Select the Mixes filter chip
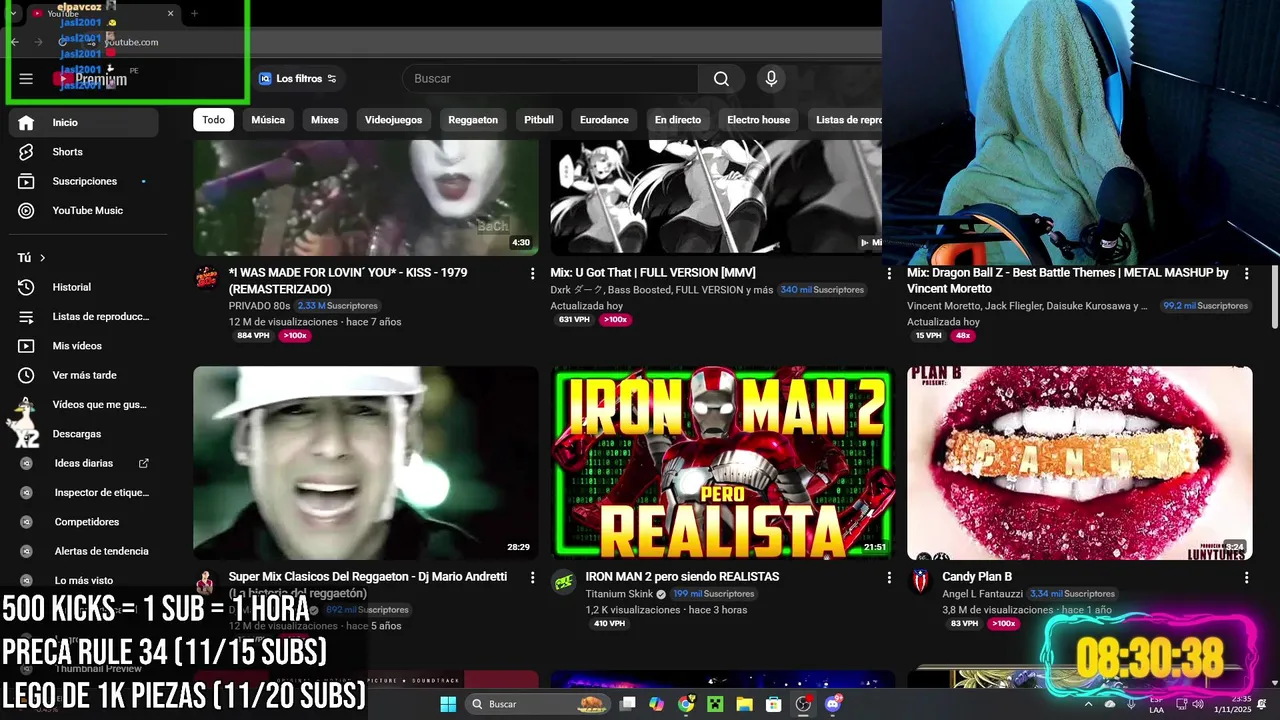 (325, 120)
